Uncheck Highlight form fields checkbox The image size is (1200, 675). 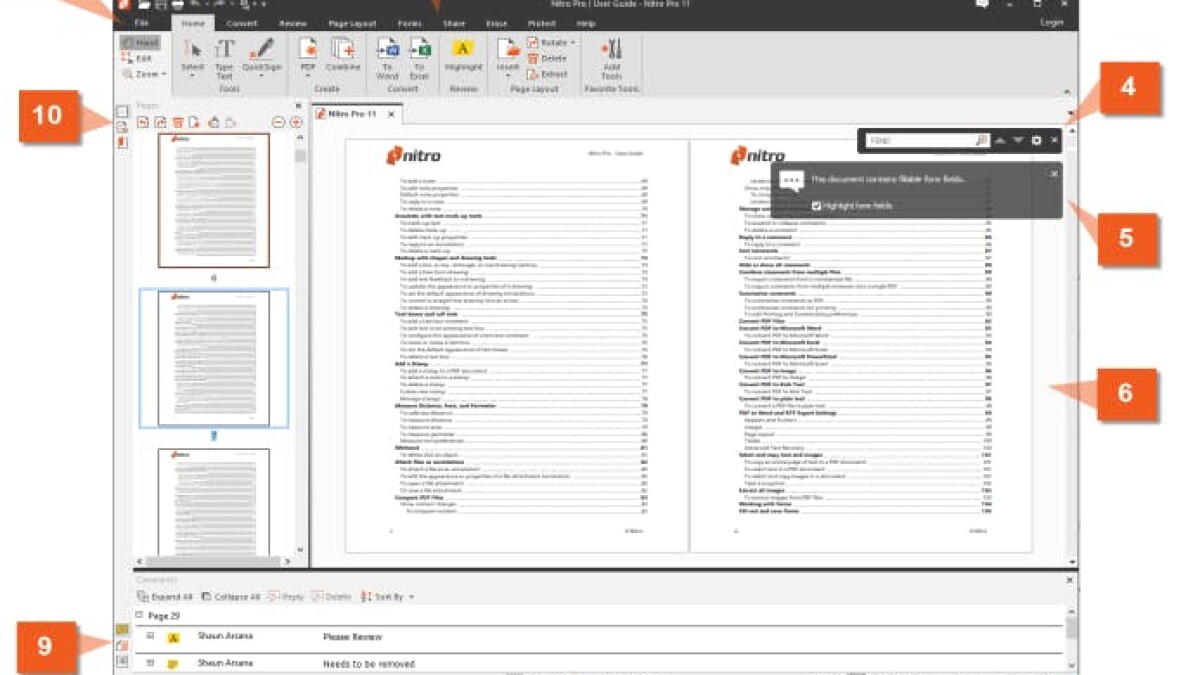(x=816, y=206)
